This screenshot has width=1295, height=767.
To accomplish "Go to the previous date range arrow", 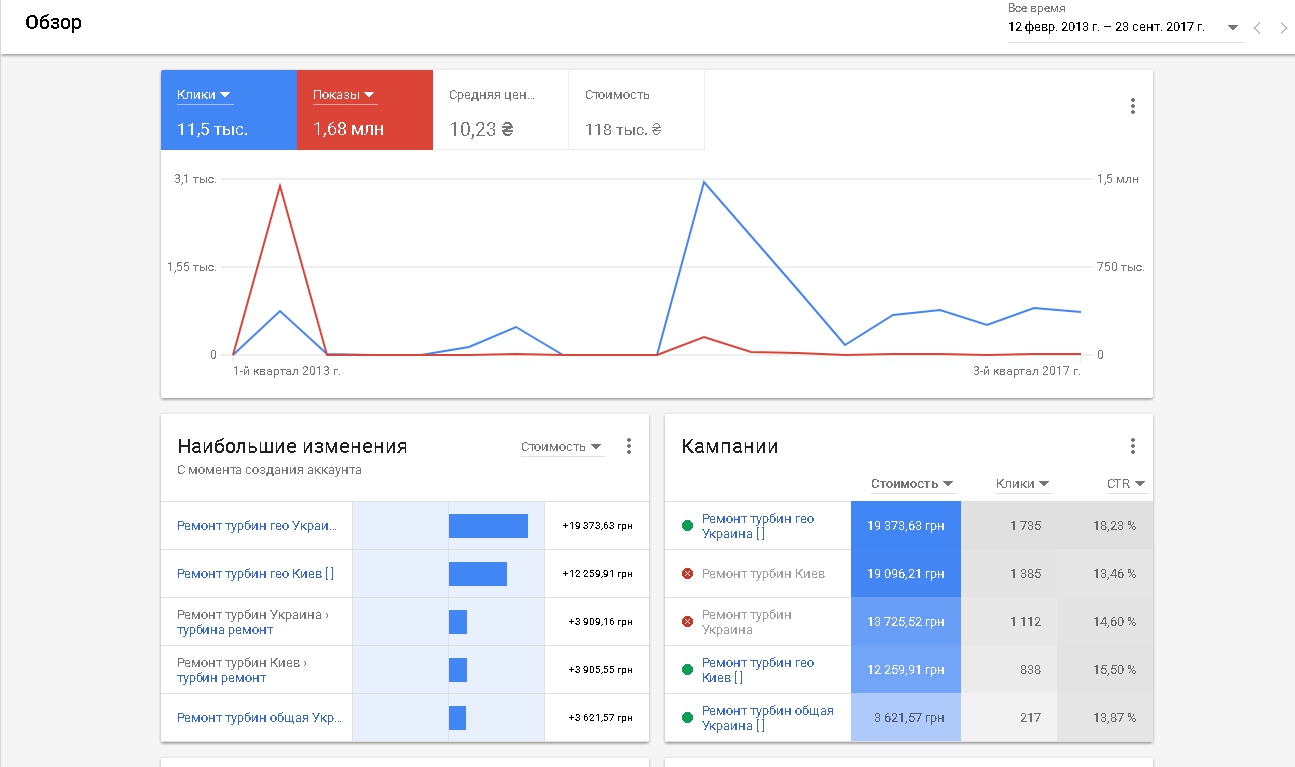I will (1258, 28).
